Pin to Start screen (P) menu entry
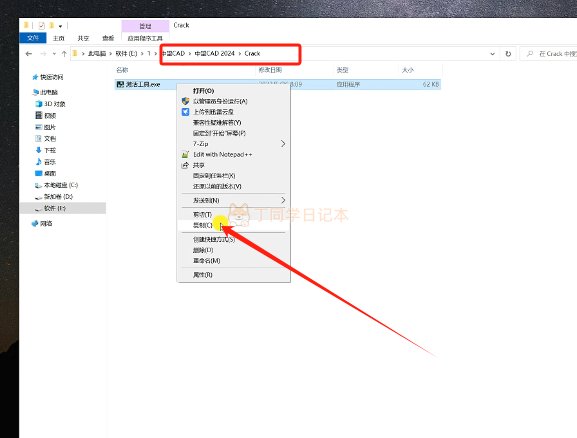The image size is (577, 438). [x=219, y=133]
